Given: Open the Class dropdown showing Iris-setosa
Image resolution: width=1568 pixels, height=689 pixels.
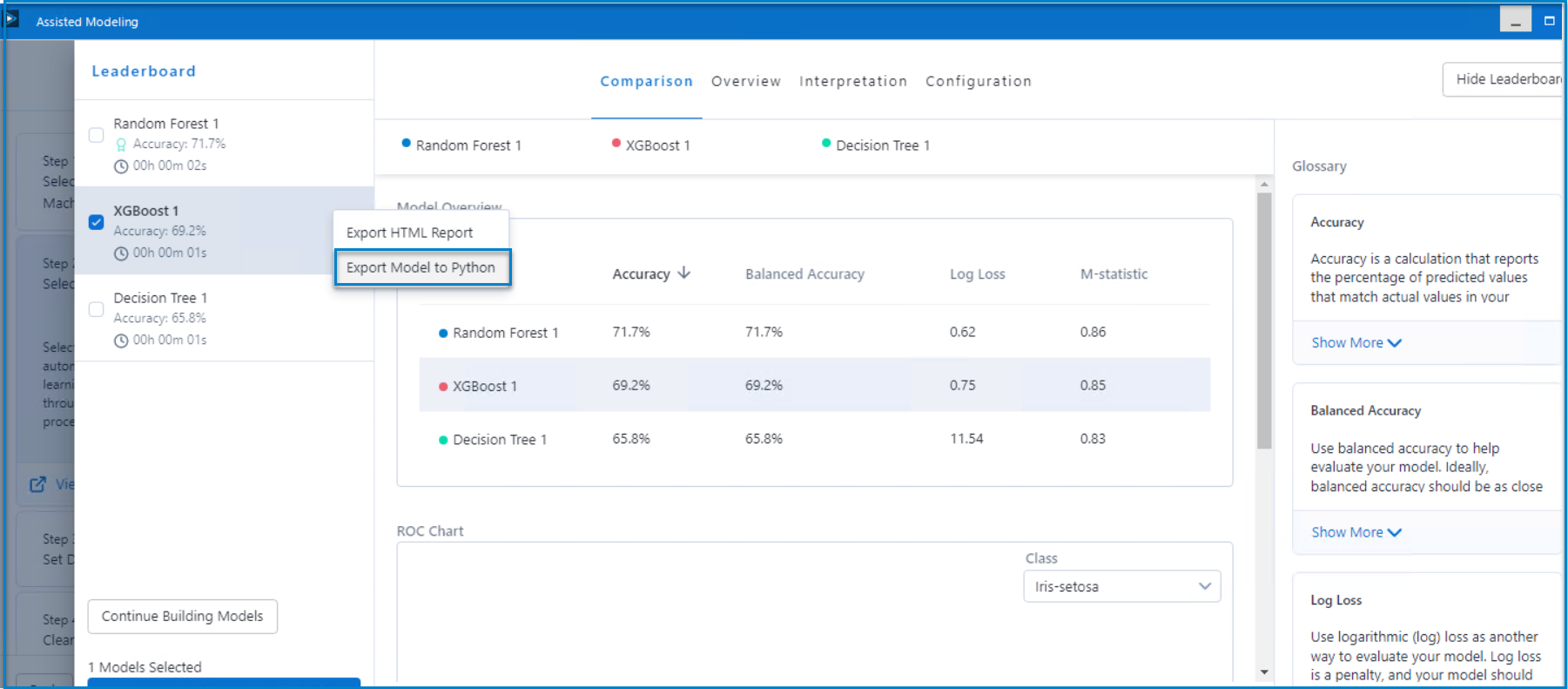Looking at the screenshot, I should (1121, 586).
